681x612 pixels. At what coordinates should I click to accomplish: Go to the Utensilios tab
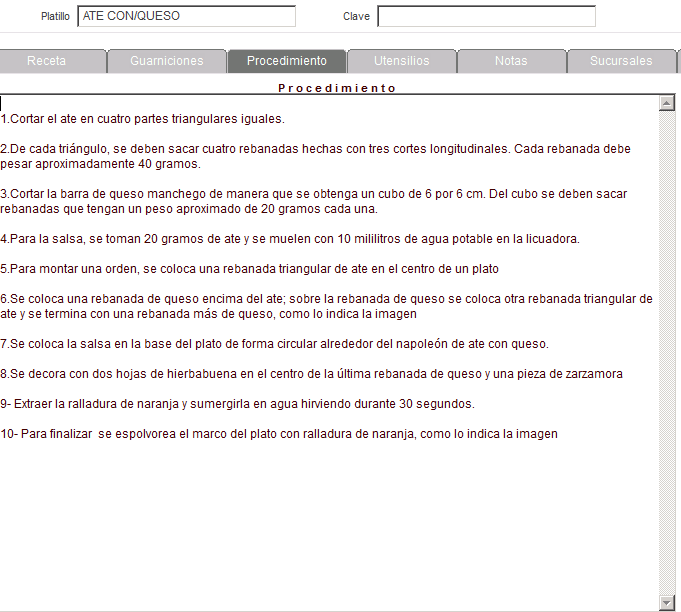401,61
